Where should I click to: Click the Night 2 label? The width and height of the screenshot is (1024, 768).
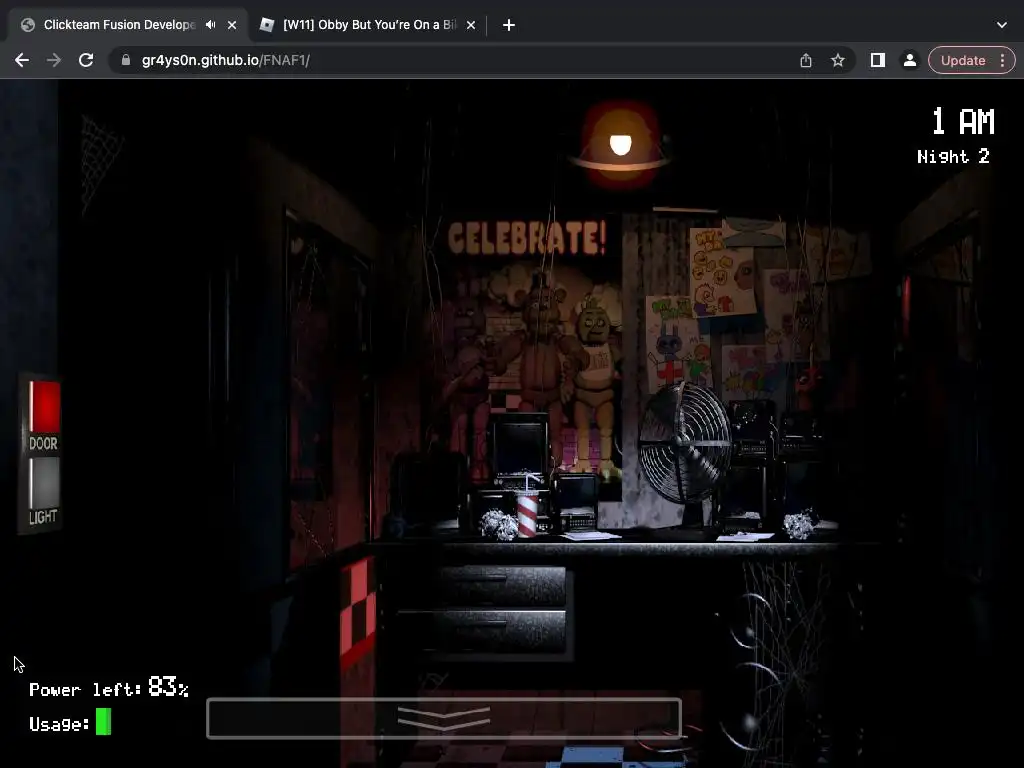coord(953,157)
